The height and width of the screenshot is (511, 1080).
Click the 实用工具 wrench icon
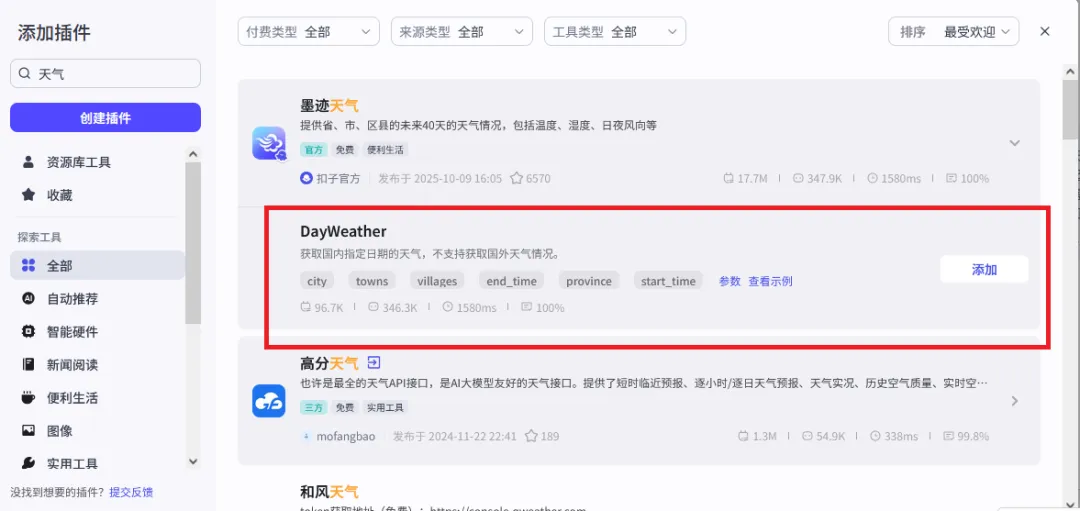point(28,463)
